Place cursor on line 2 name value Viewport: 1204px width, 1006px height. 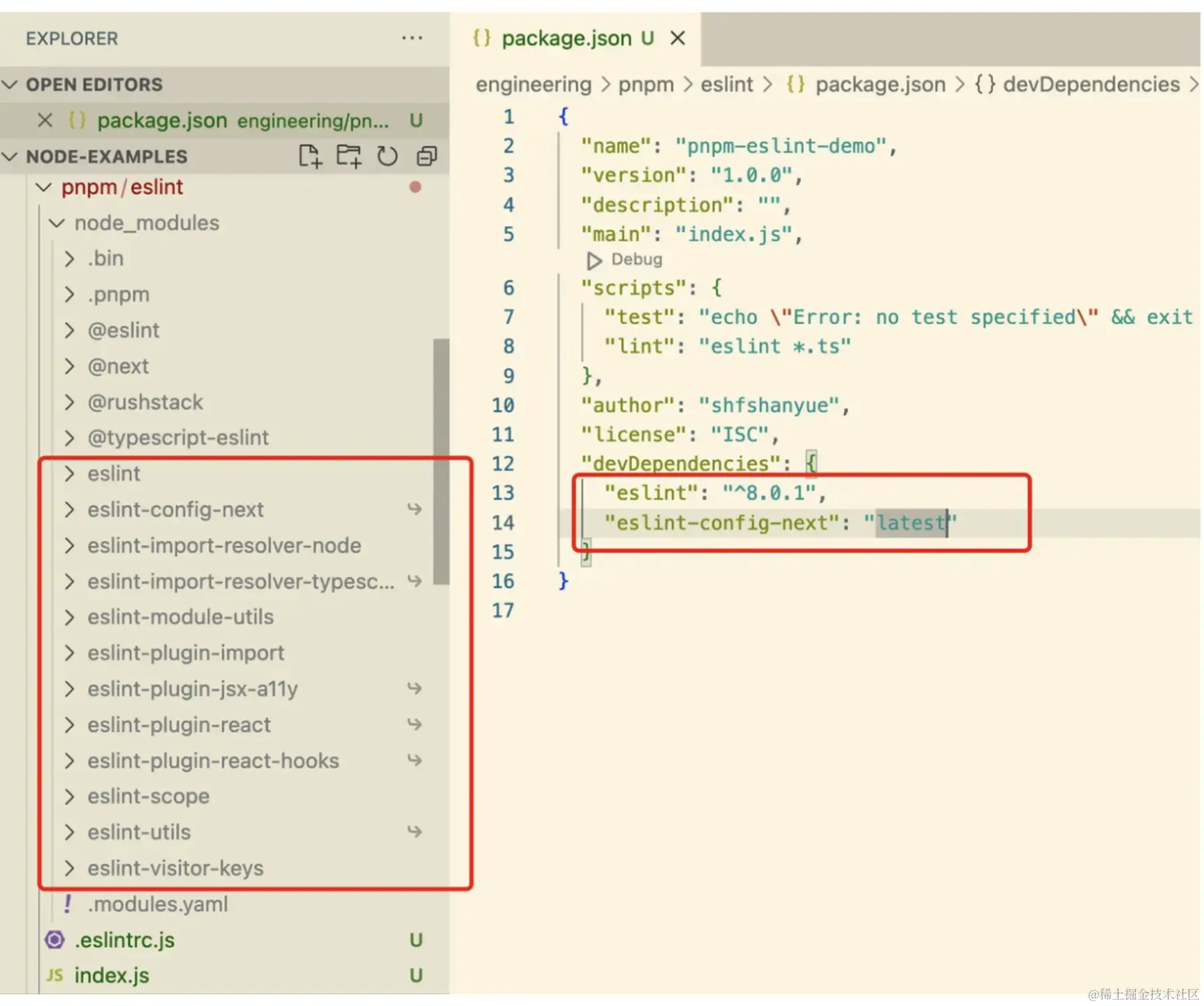tap(780, 146)
